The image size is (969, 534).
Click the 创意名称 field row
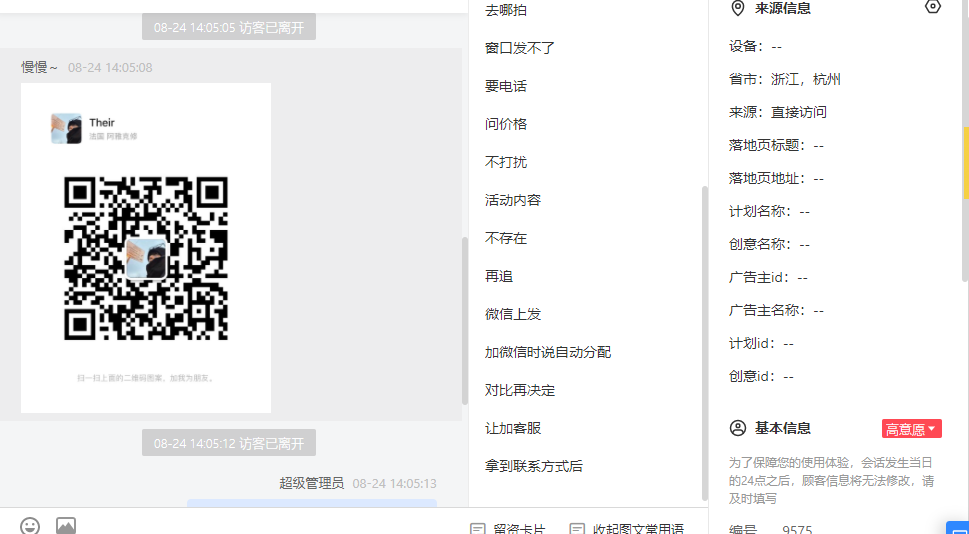coord(769,244)
